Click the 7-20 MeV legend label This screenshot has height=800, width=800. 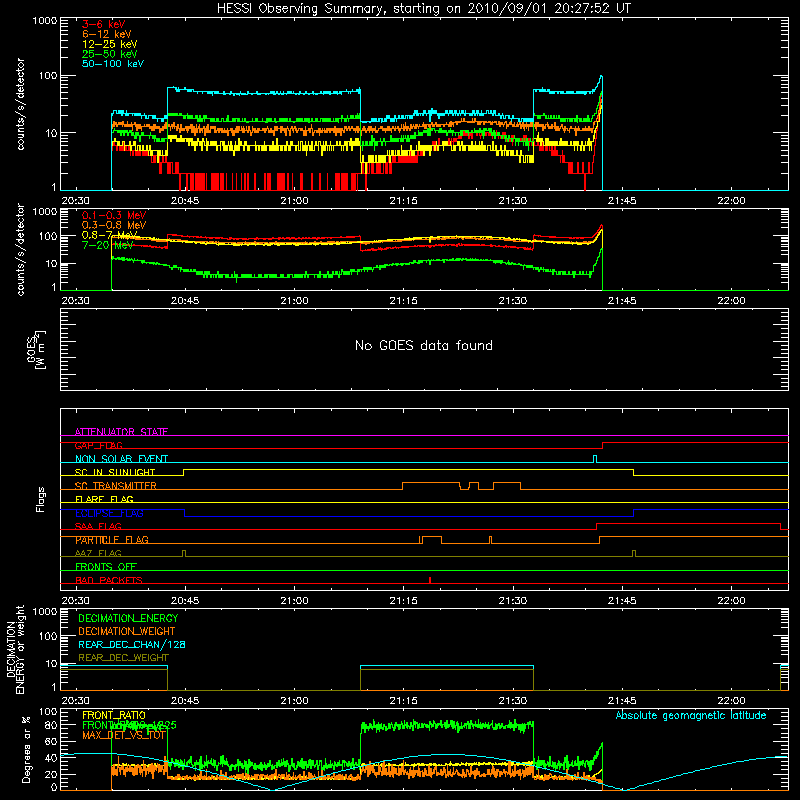108,245
